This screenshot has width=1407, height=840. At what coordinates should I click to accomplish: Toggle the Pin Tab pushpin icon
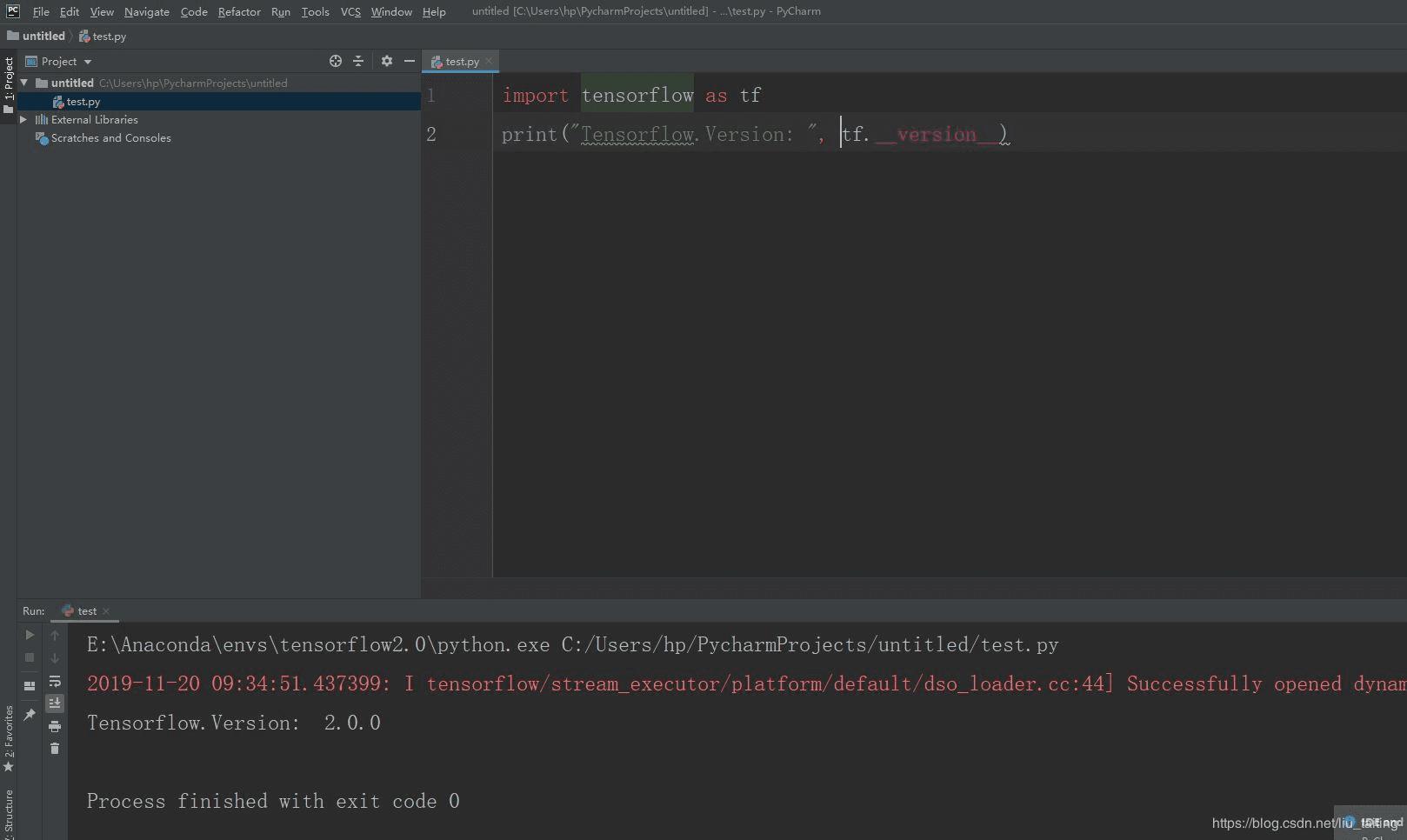click(30, 714)
